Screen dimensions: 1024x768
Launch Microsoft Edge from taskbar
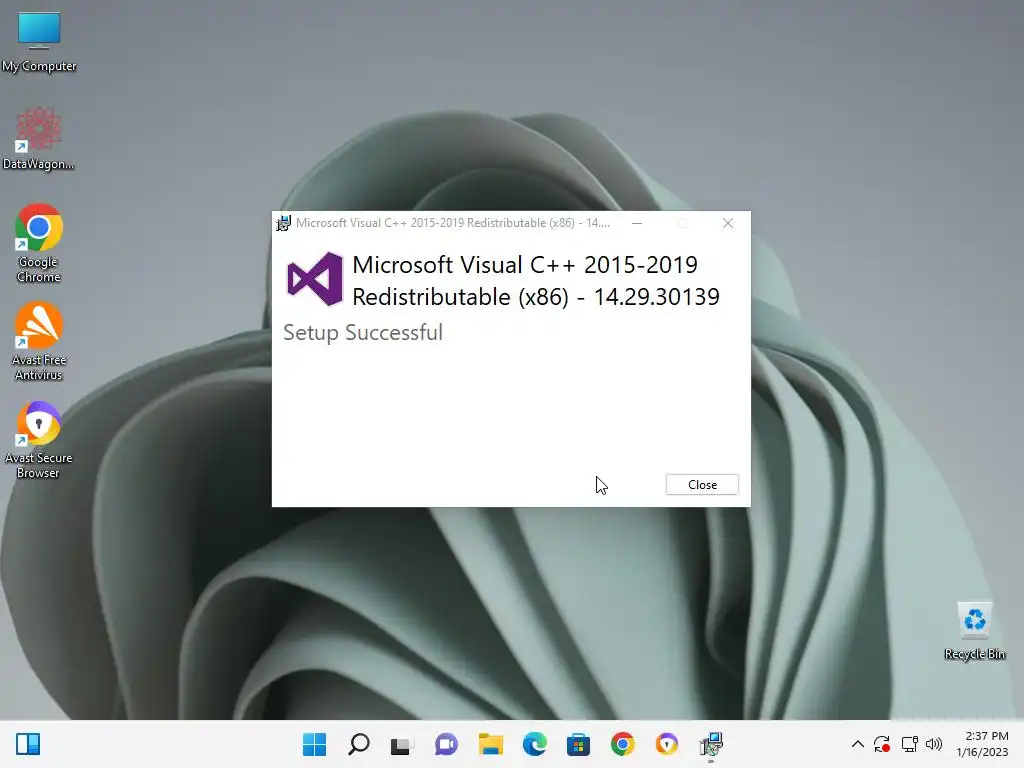click(x=534, y=744)
